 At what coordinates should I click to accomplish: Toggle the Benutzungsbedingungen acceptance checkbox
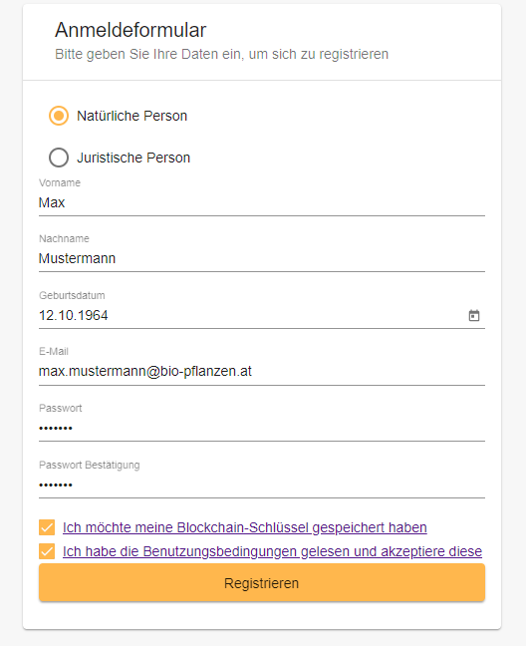click(x=47, y=551)
